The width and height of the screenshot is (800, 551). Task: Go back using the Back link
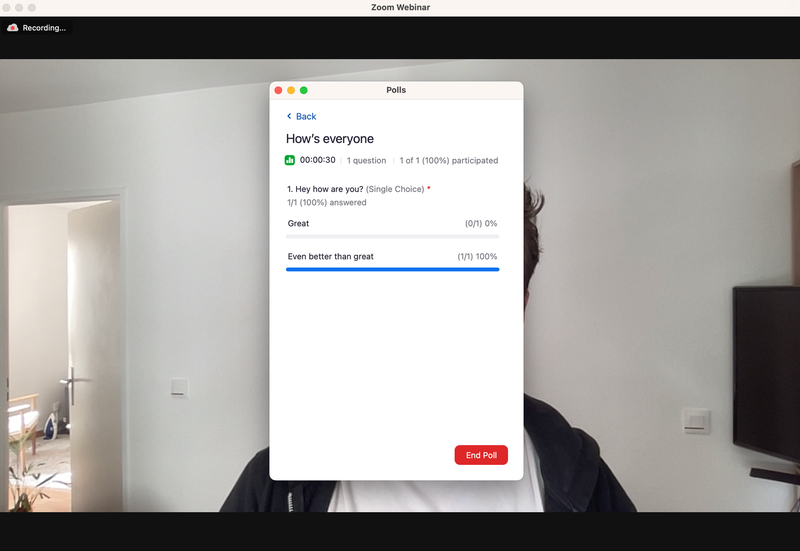(x=305, y=116)
